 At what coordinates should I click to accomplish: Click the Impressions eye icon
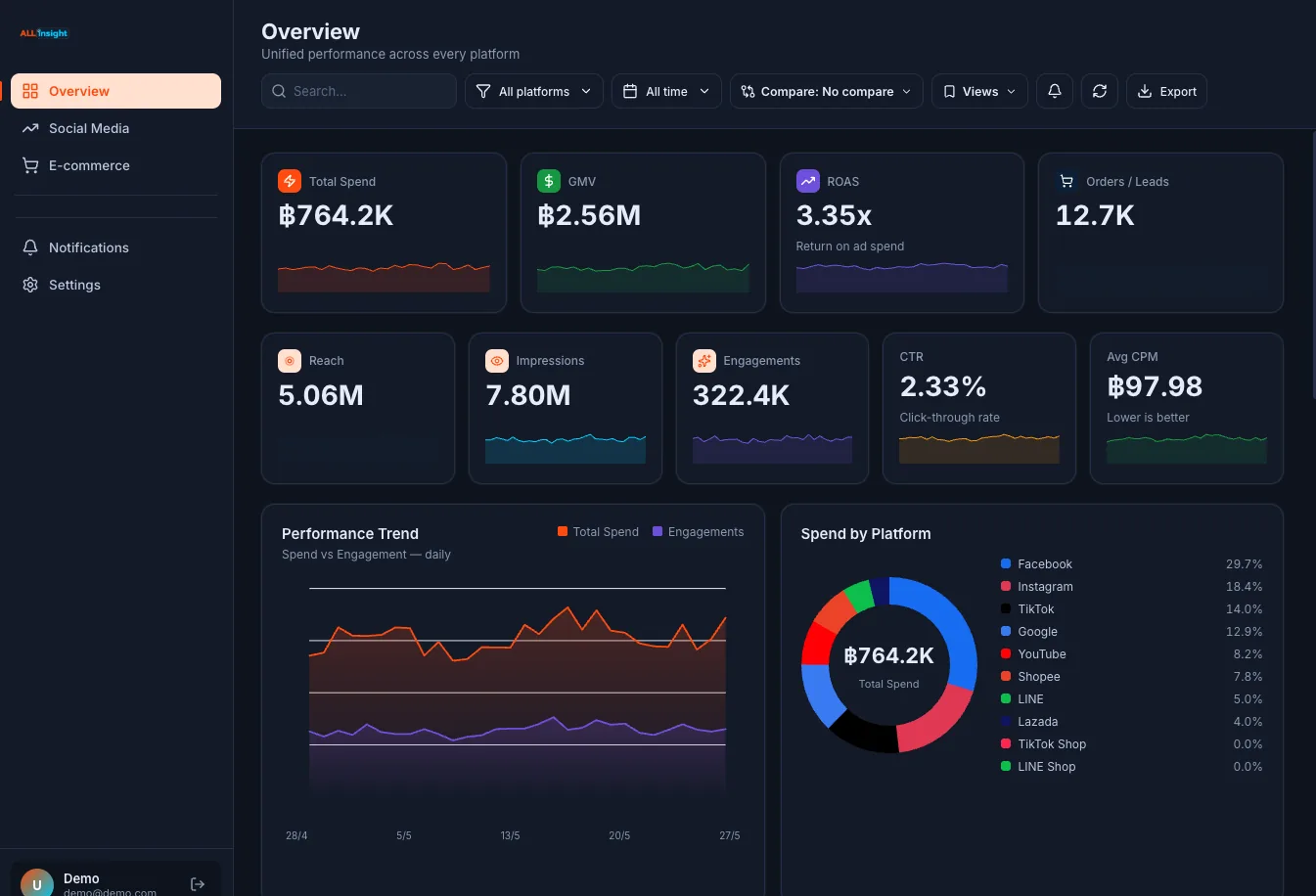click(x=497, y=361)
